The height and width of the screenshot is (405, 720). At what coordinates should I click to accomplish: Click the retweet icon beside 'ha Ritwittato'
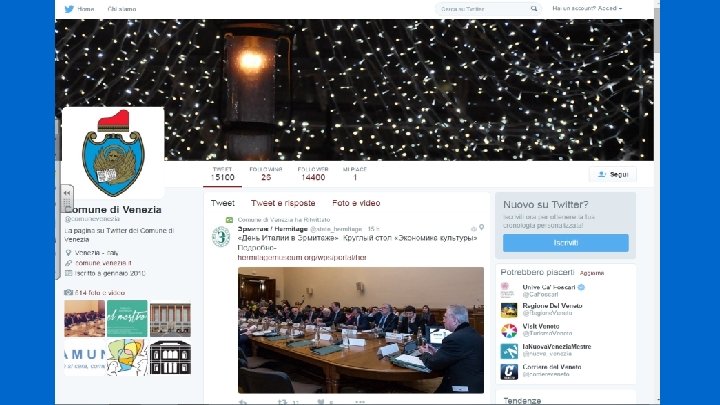(x=229, y=220)
